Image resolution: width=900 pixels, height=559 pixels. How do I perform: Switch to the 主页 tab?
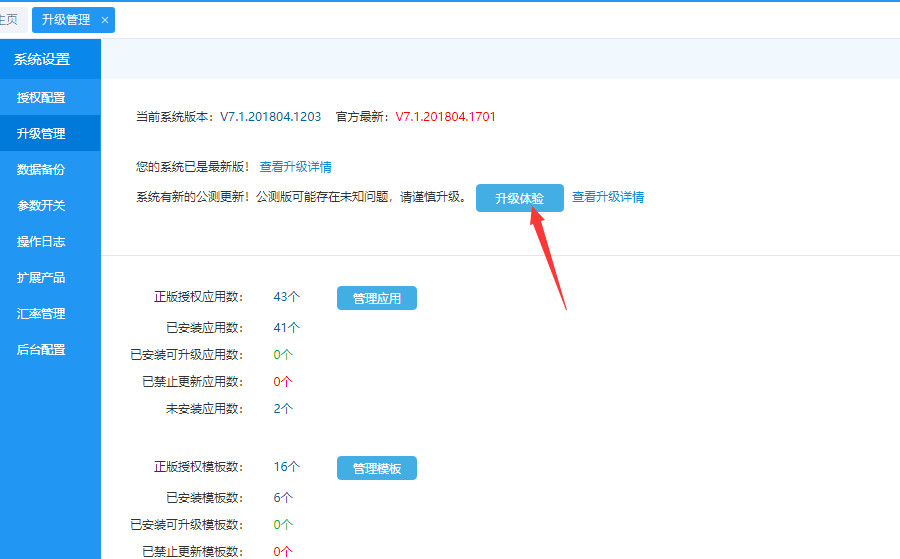pos(9,20)
